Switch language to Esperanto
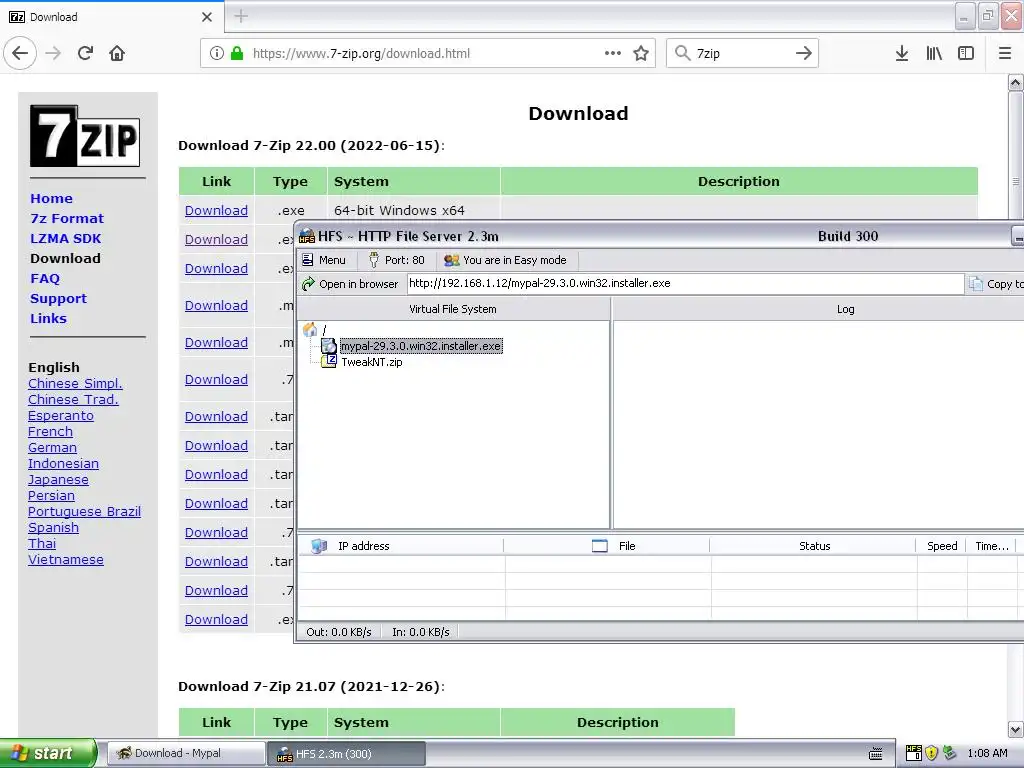 coord(61,415)
